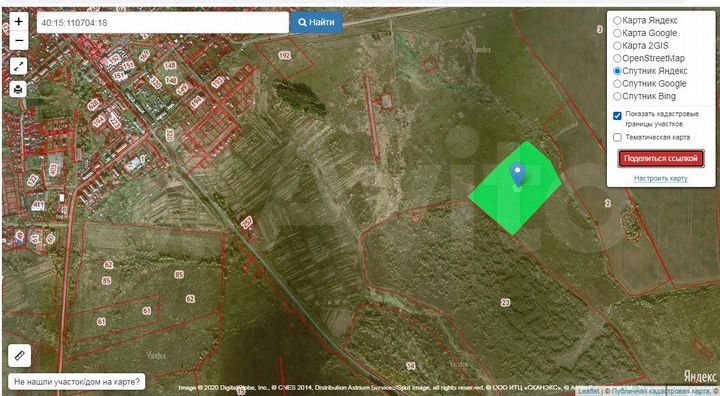Click parcel label 257 near road
The image size is (720, 396).
click(x=247, y=223)
